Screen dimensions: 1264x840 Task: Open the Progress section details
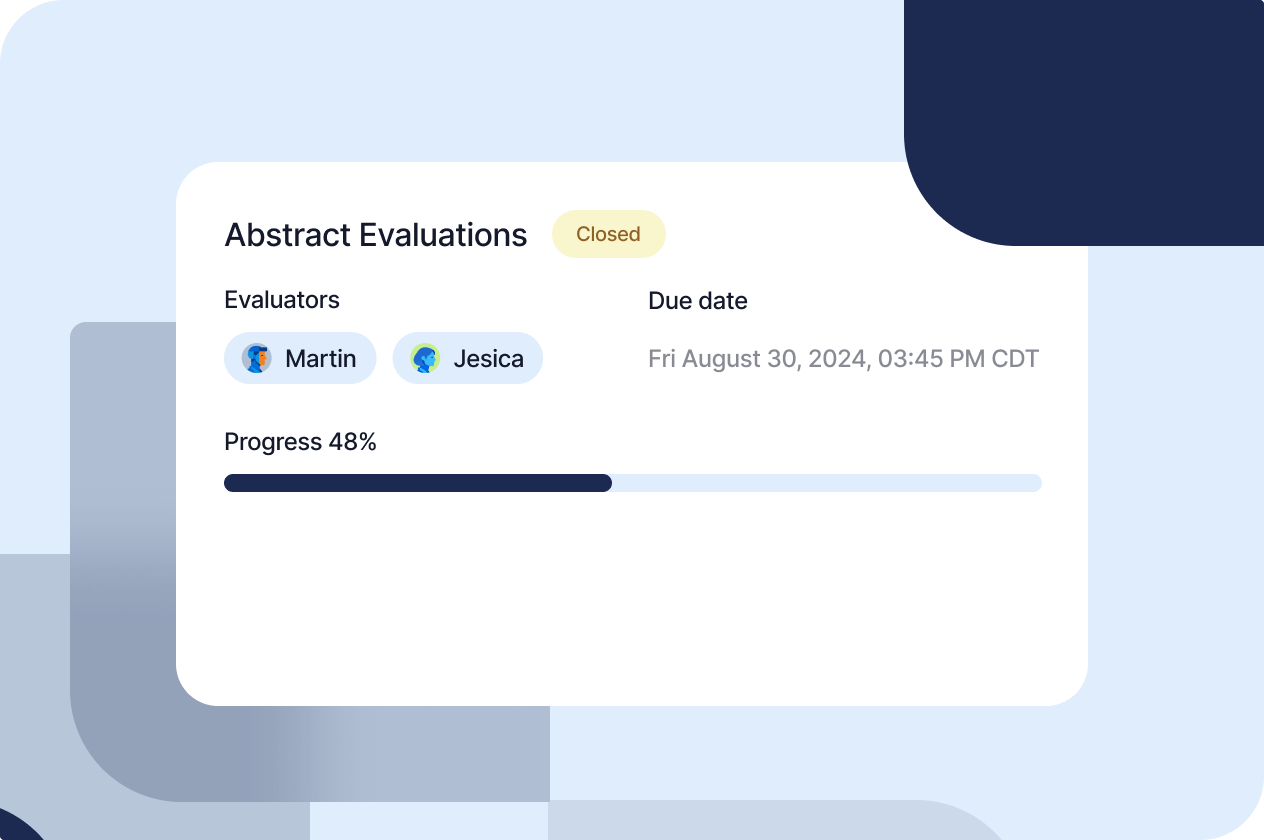(300, 442)
